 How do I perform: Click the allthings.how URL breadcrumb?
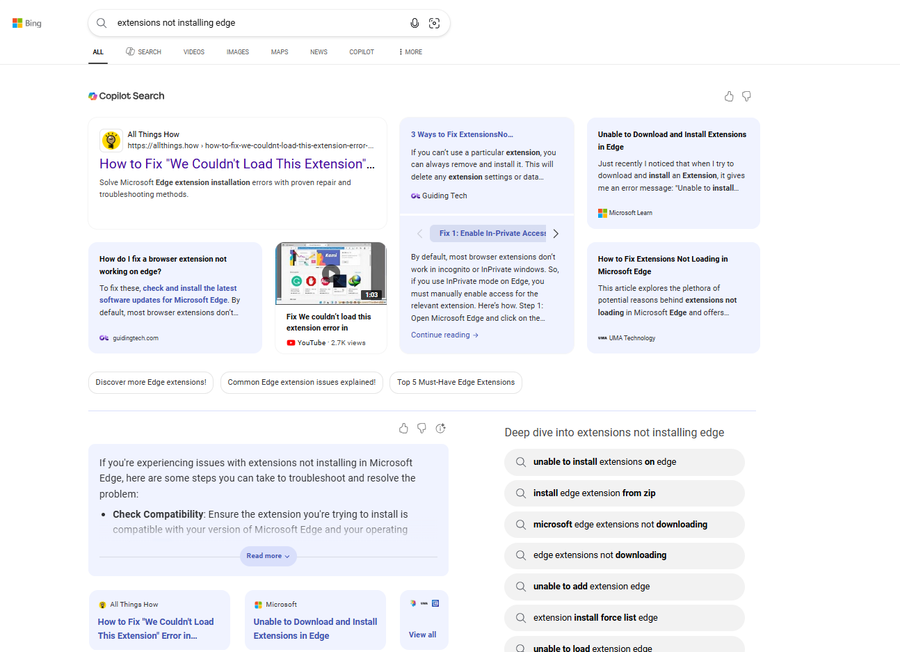tap(250, 146)
